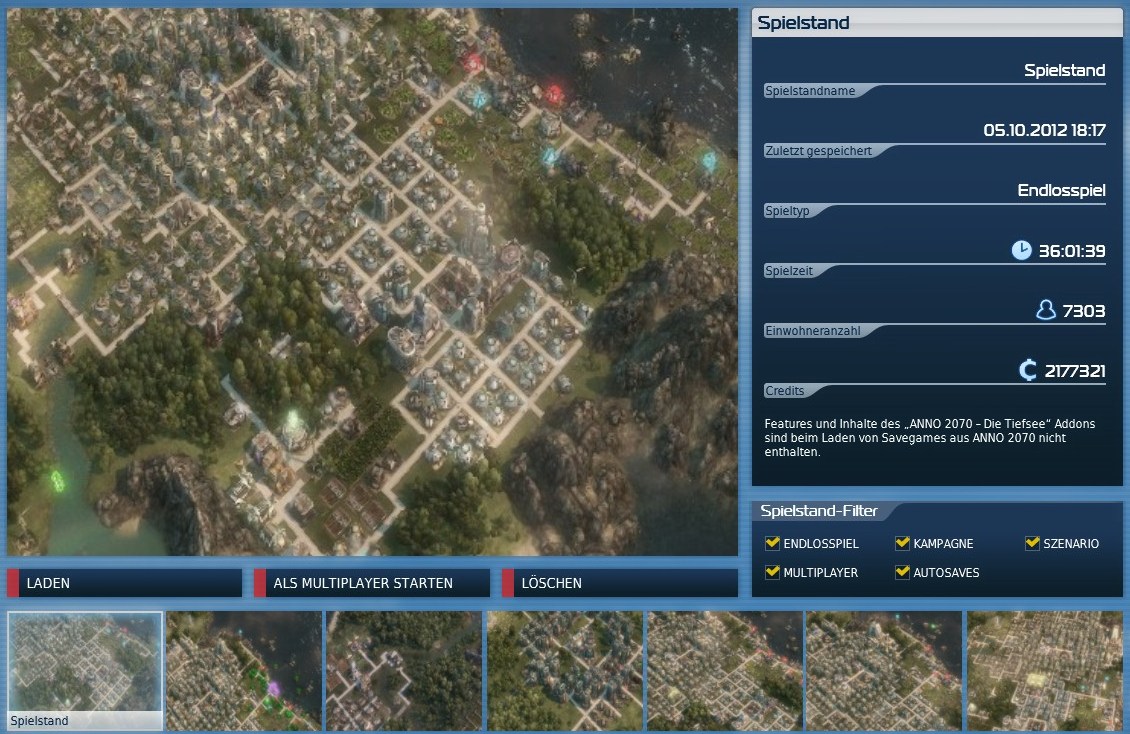Click the LÖSCHEN button
This screenshot has width=1130, height=734.
coord(620,583)
